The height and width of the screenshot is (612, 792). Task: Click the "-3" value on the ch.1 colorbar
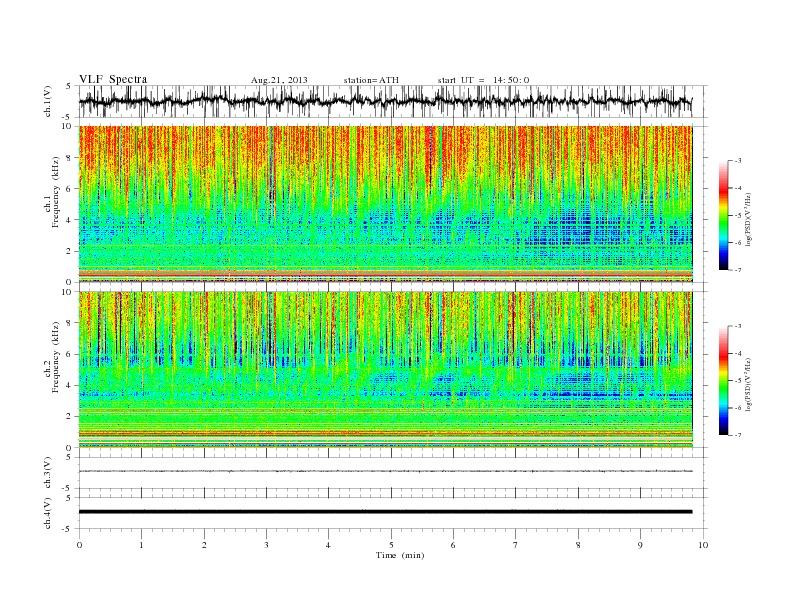(x=738, y=161)
